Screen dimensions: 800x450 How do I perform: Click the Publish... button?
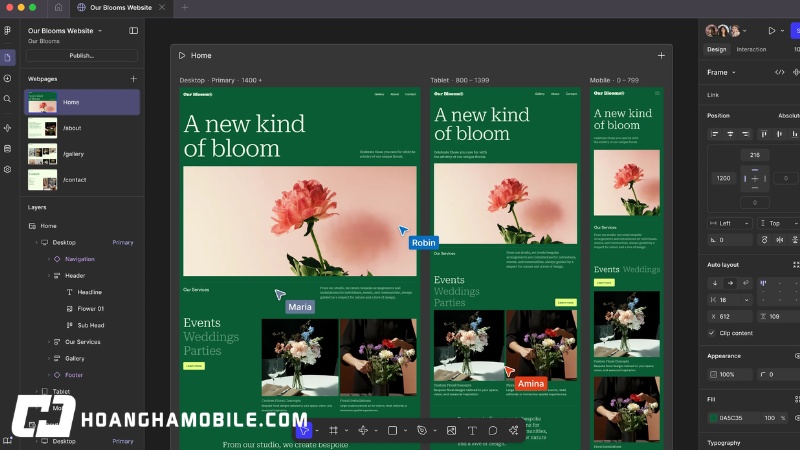click(x=82, y=56)
